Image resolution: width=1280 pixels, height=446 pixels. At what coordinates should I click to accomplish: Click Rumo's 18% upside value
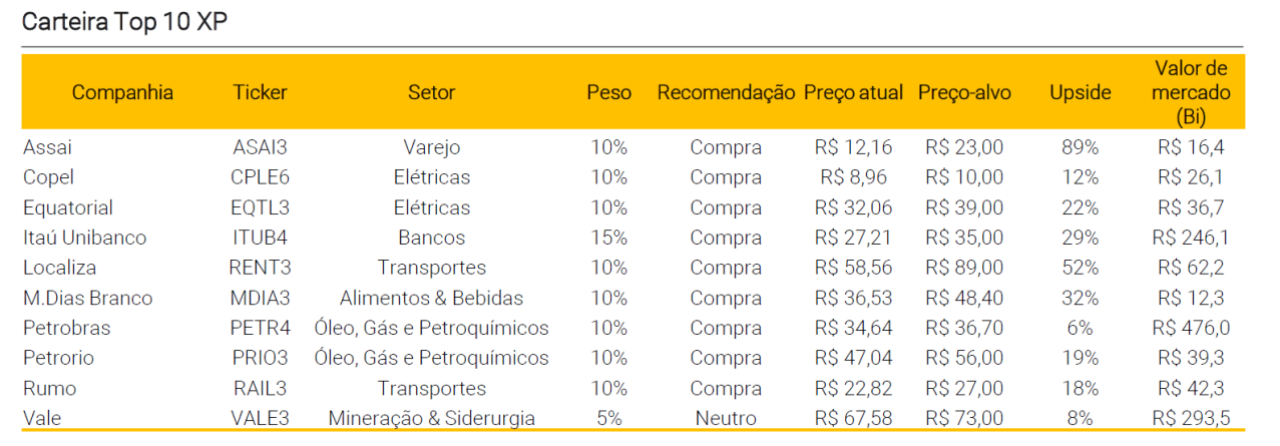point(1080,388)
